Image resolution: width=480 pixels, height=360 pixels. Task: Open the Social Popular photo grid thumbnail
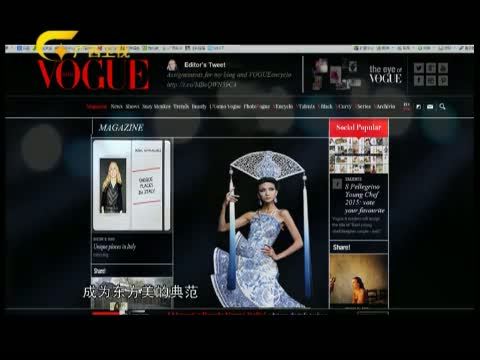tap(359, 155)
